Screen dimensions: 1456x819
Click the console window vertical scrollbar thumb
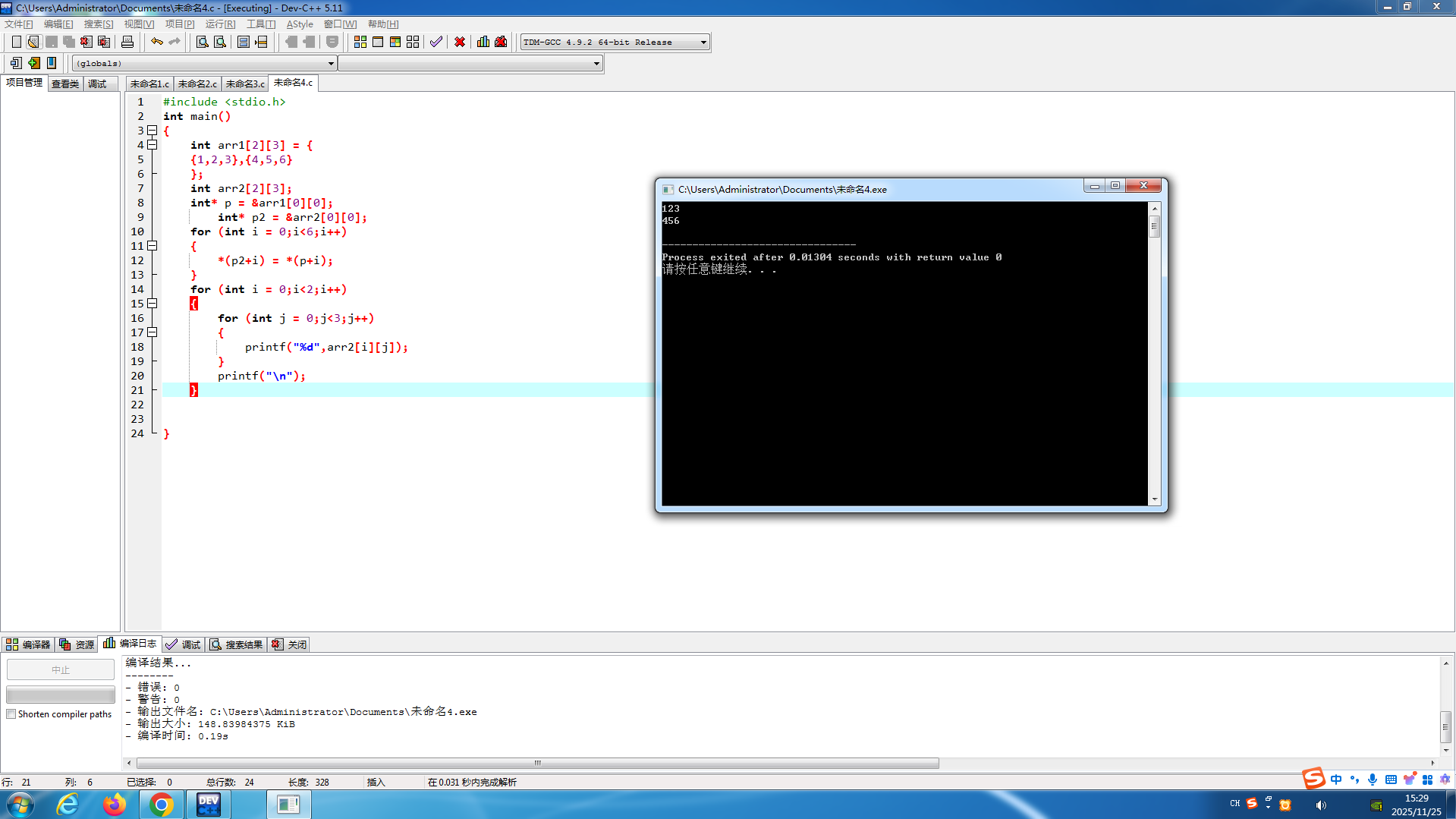pyautogui.click(x=1154, y=227)
